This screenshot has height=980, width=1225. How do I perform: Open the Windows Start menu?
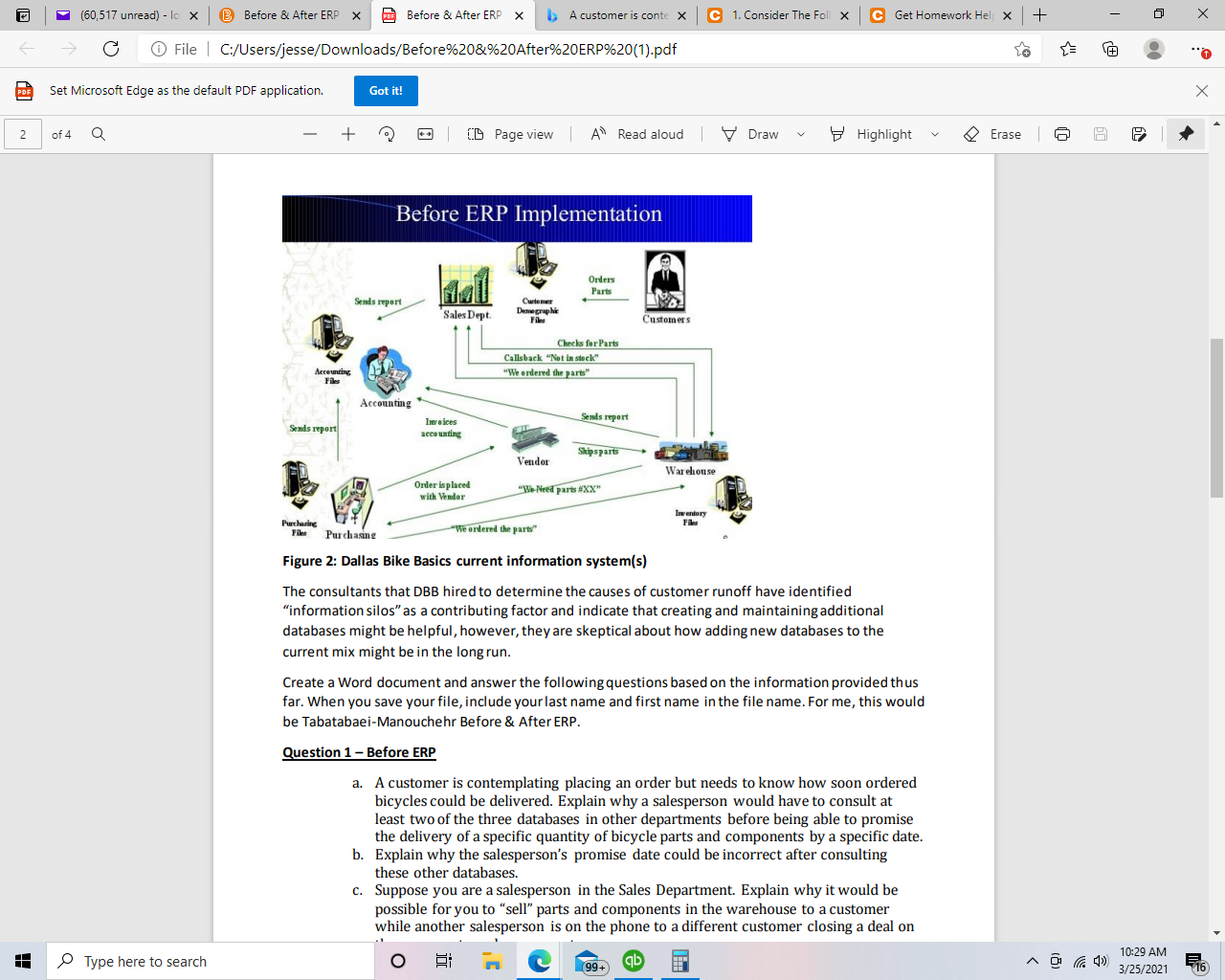click(23, 961)
